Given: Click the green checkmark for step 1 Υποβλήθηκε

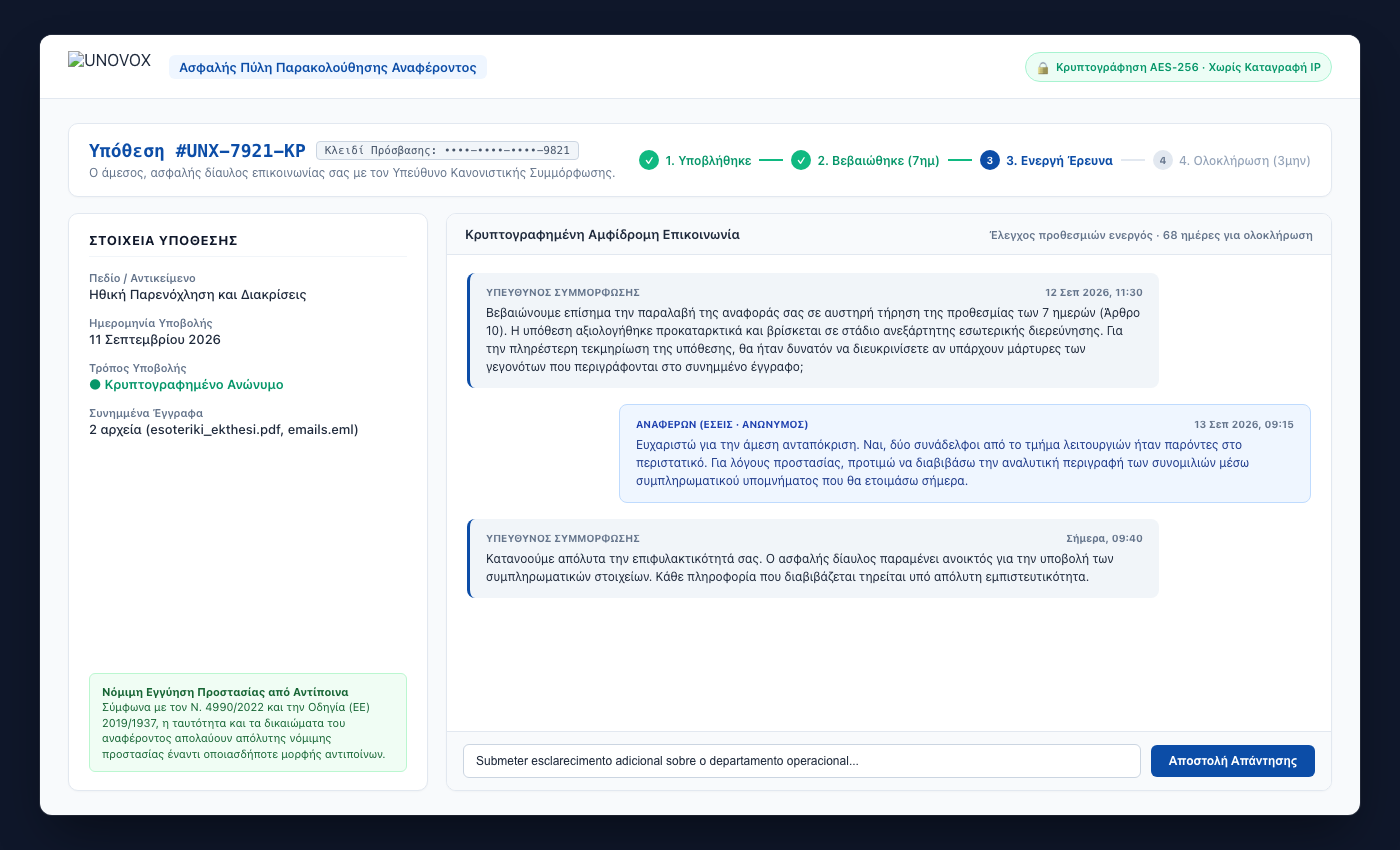Looking at the screenshot, I should [649, 160].
